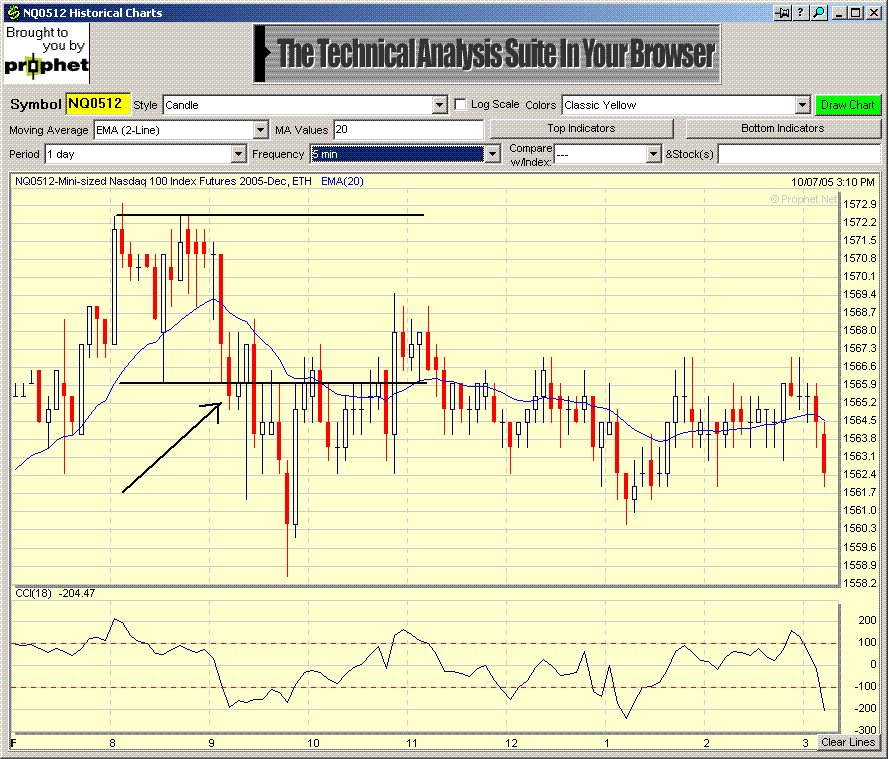The width and height of the screenshot is (888, 759).
Task: Click the Clear Lines button
Action: 848,742
